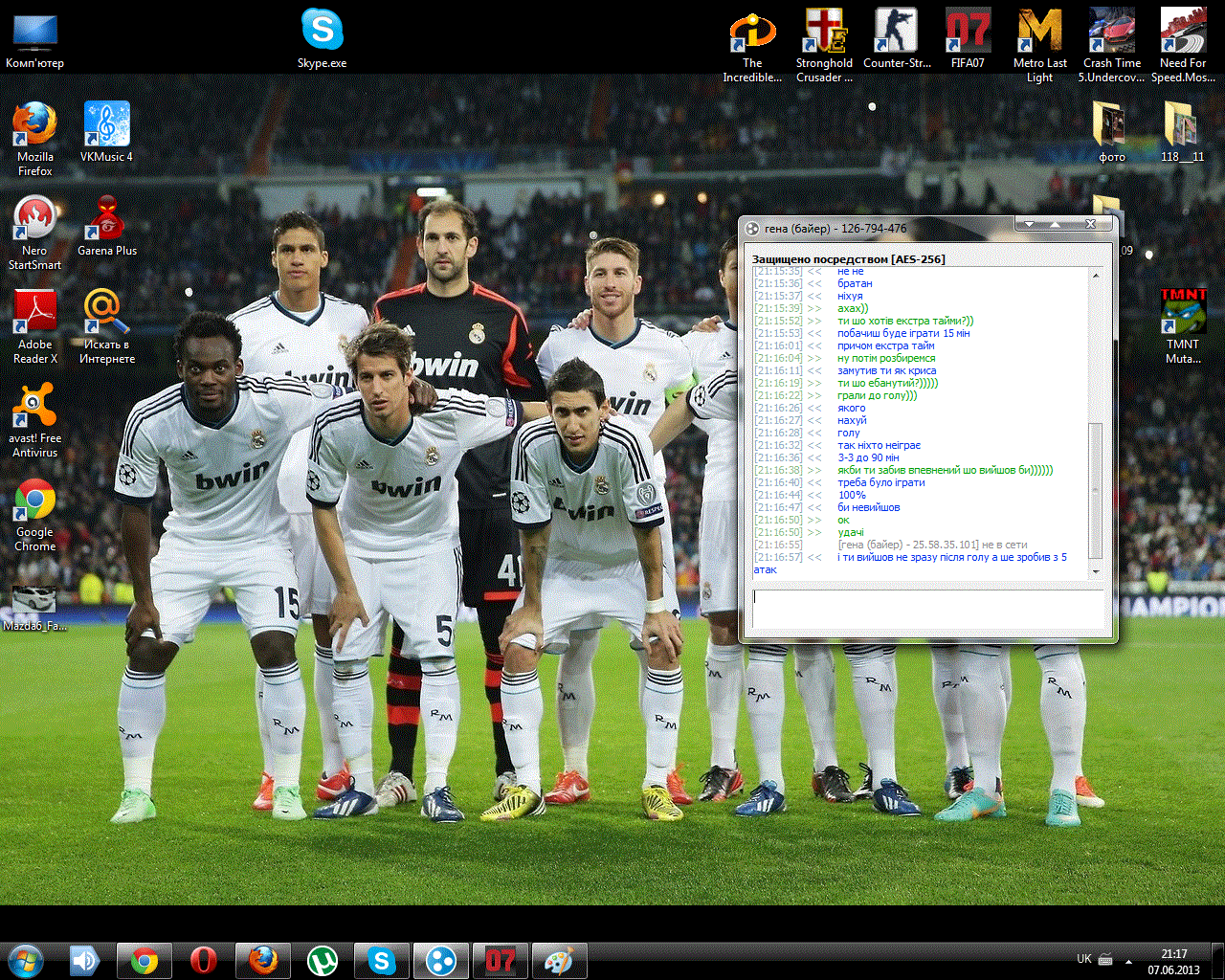Click the chat scrollbar up arrow
This screenshot has width=1225, height=980.
(x=1096, y=276)
